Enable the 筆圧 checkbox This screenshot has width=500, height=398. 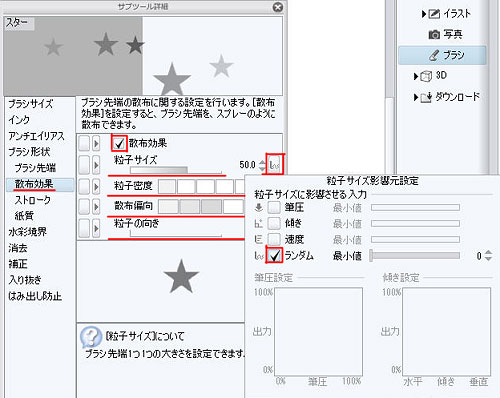[x=274, y=207]
